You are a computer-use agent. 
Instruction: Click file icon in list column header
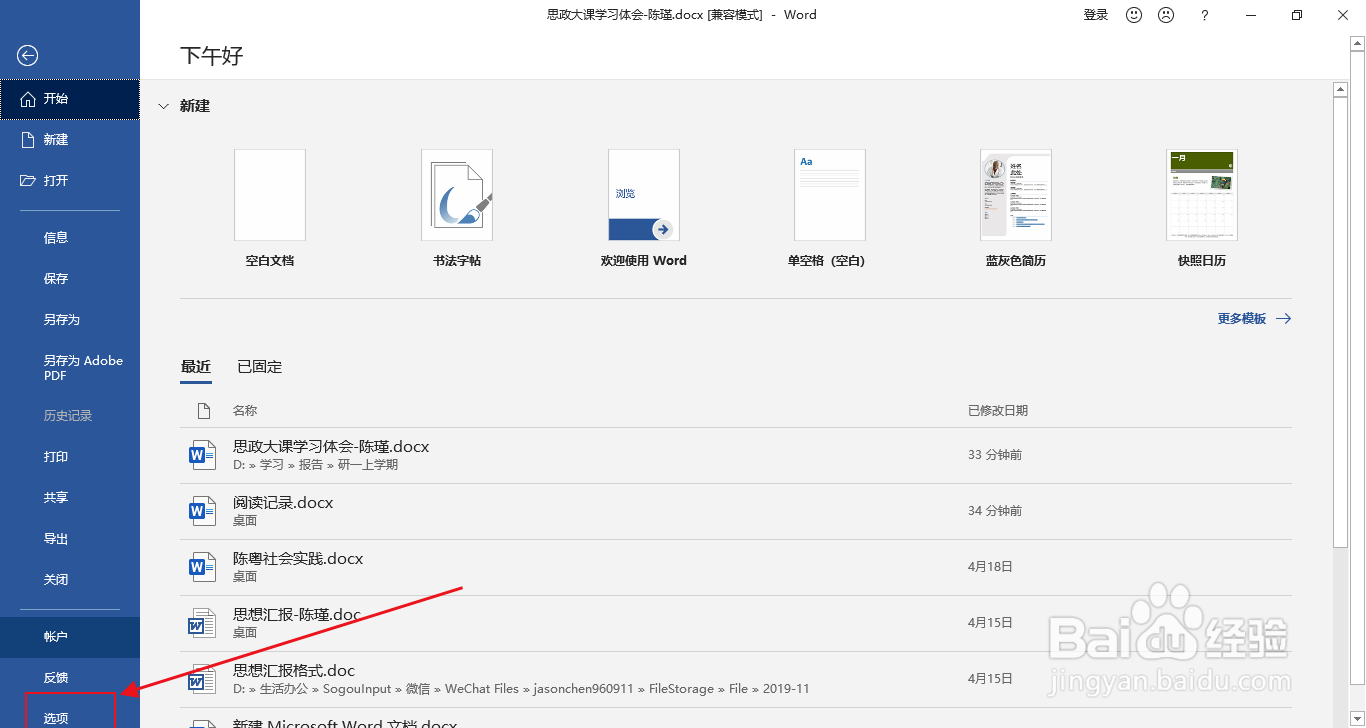[x=203, y=411]
